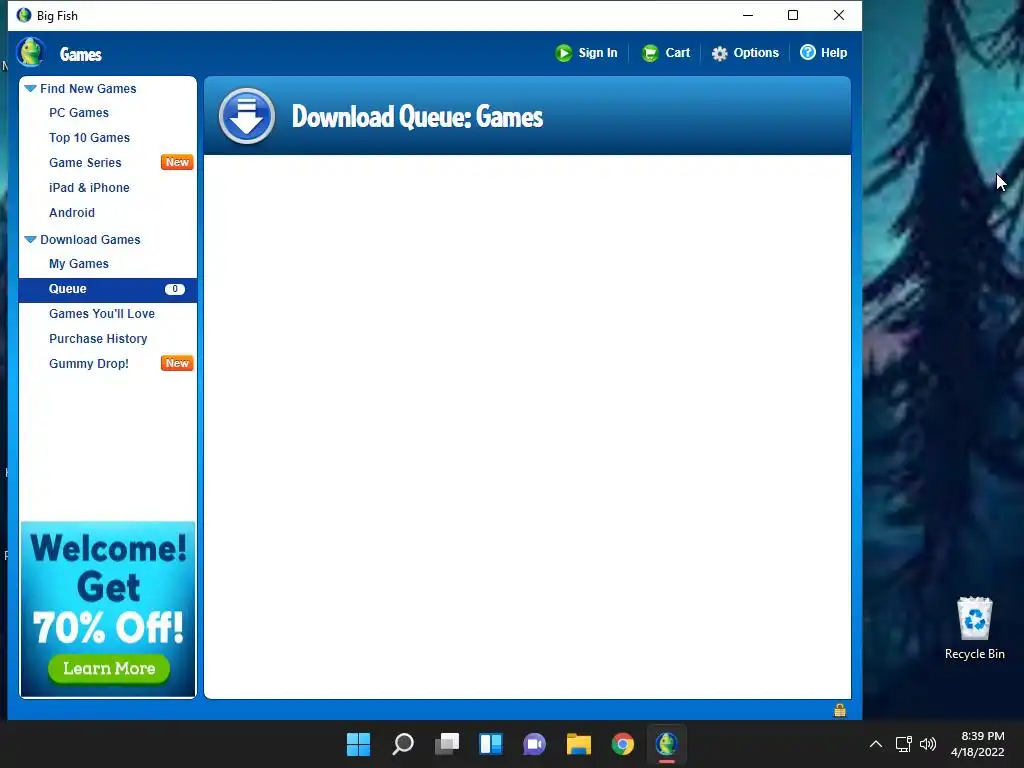Collapse the Find New Games section
This screenshot has width=1024, height=768.
[x=30, y=88]
